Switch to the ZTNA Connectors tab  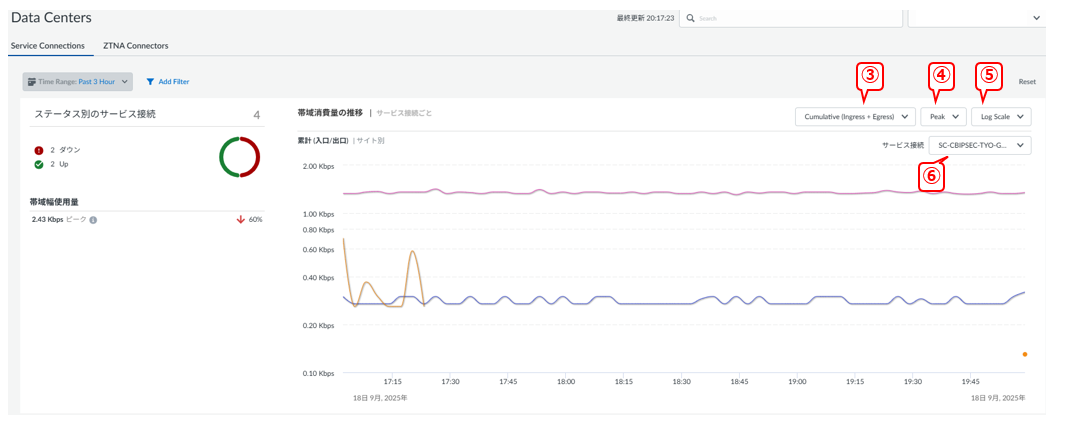(136, 46)
